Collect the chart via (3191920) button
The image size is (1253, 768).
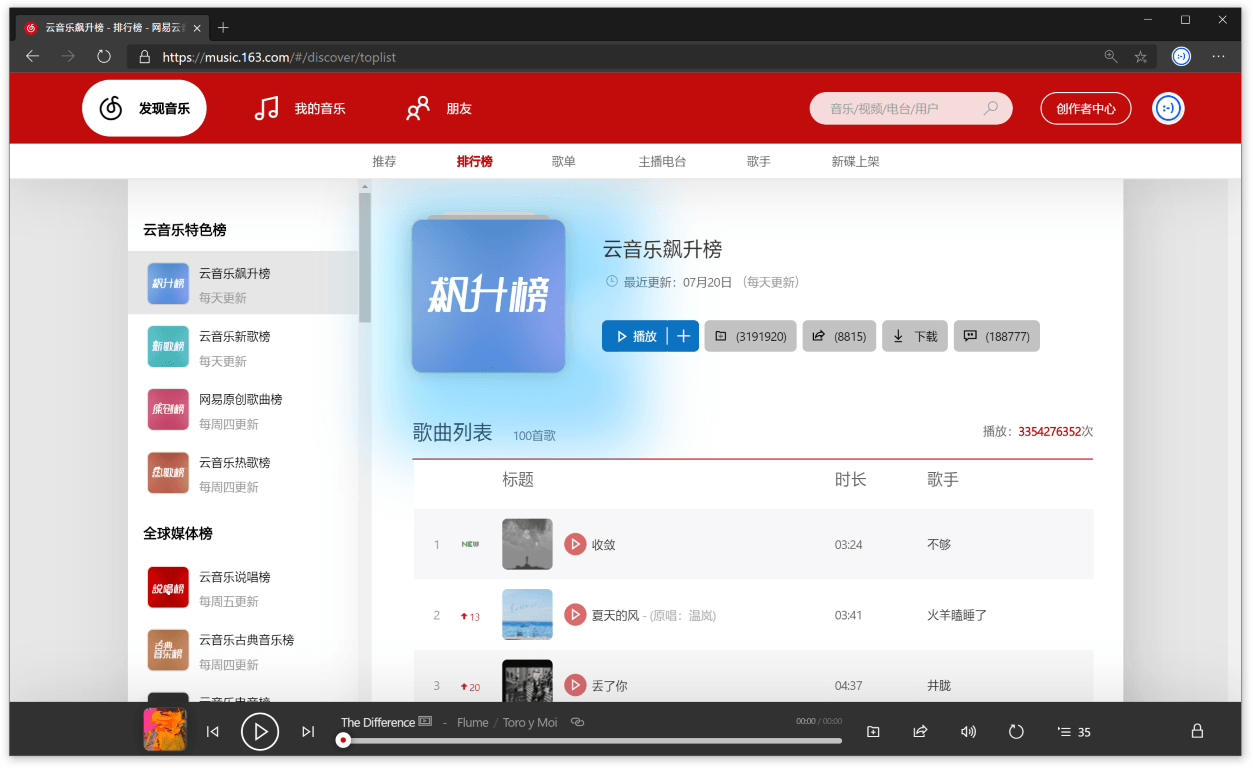pos(751,337)
